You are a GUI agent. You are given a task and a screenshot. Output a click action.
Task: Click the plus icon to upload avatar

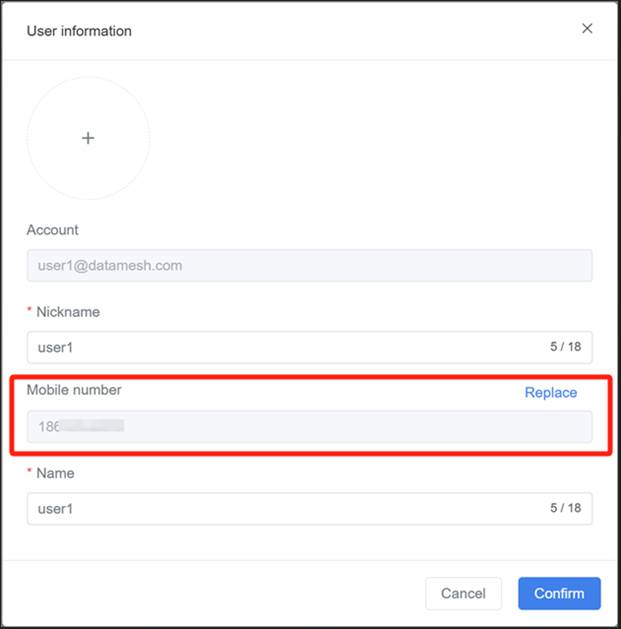(88, 138)
